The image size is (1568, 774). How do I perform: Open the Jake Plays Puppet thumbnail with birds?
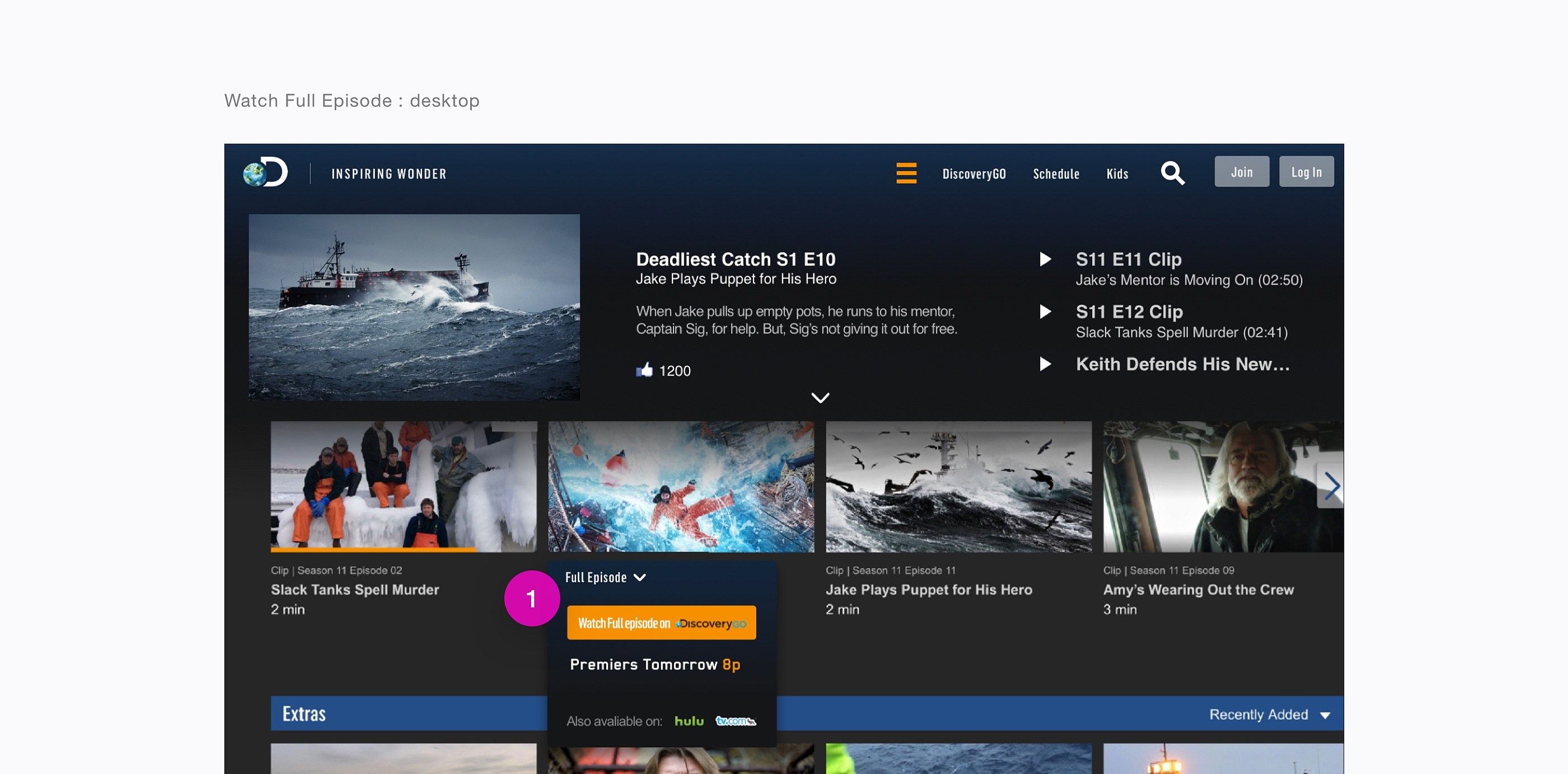[959, 487]
